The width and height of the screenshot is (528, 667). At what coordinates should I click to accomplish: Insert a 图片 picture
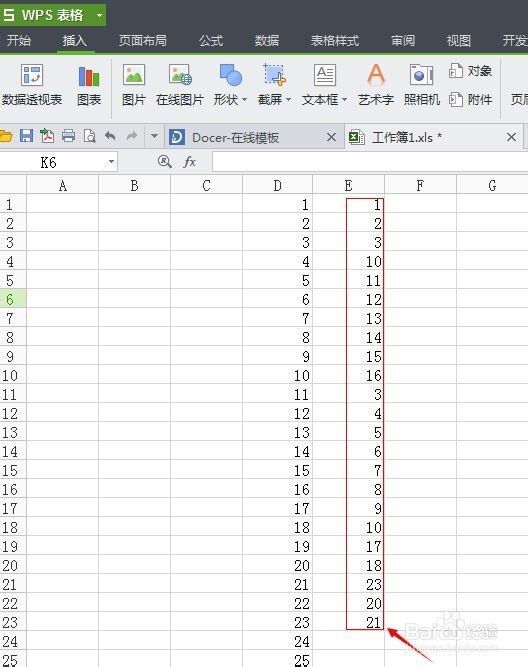[x=134, y=85]
